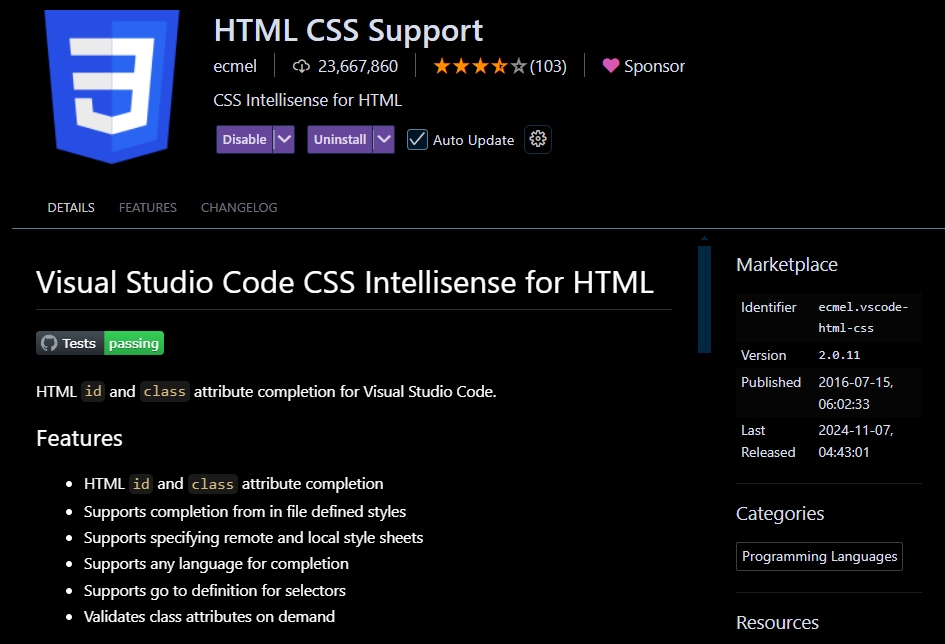Click the Published date 2016-07-15

coord(856,393)
